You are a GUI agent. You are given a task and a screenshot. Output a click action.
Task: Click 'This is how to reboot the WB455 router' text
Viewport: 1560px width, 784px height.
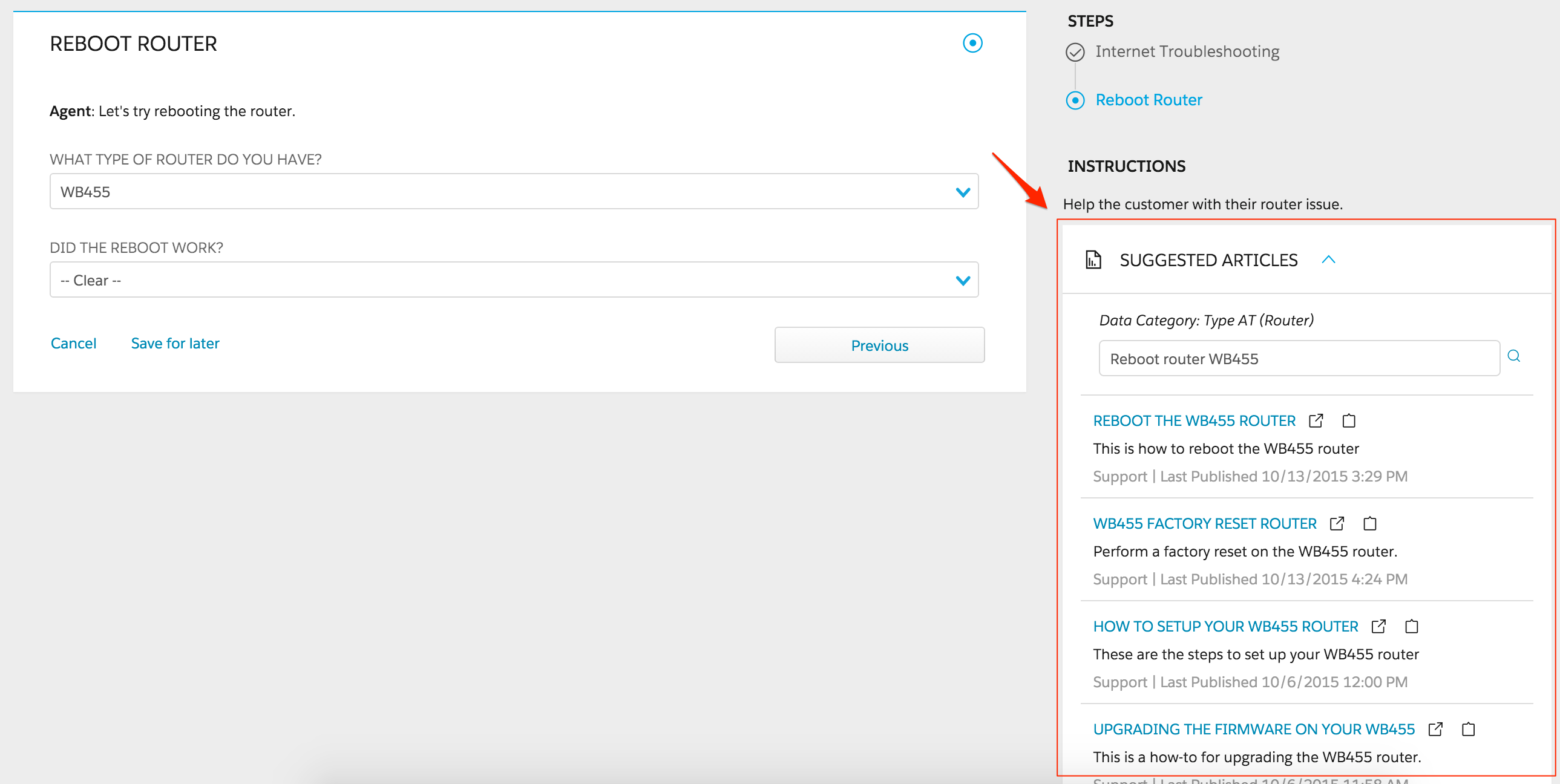tap(1226, 449)
